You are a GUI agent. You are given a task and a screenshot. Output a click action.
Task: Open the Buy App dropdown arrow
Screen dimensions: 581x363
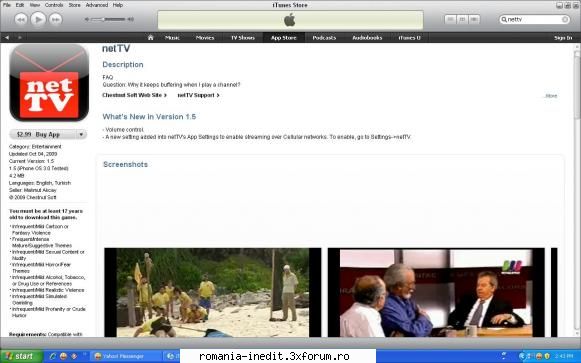(81, 134)
